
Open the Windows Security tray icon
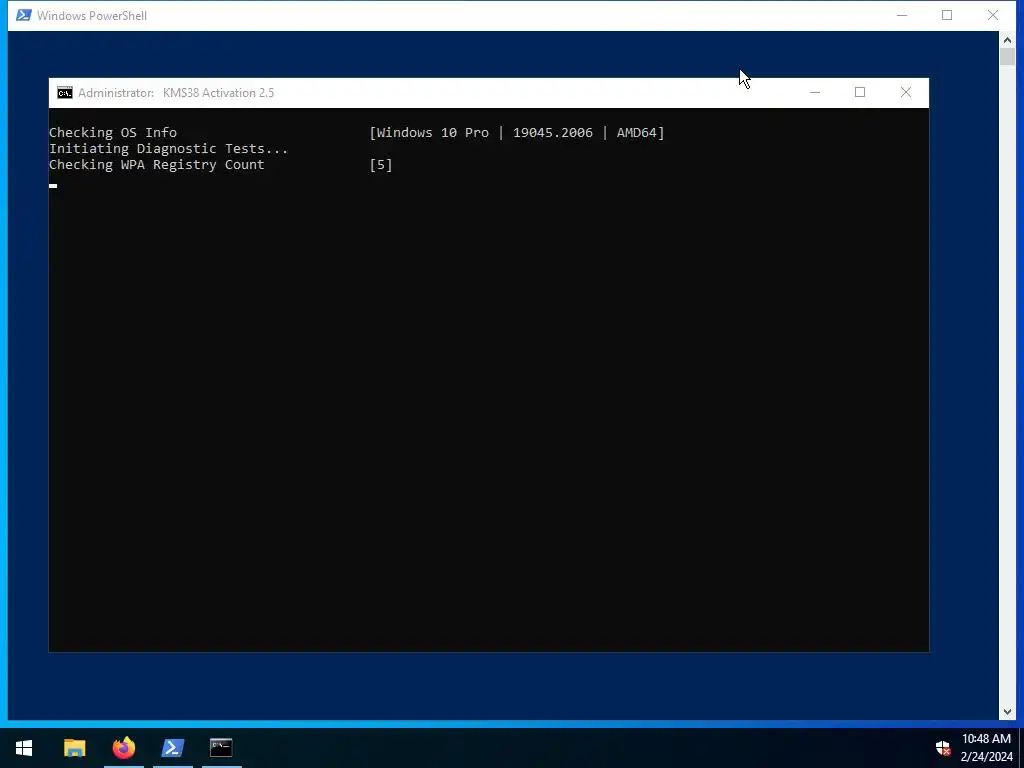coord(942,748)
